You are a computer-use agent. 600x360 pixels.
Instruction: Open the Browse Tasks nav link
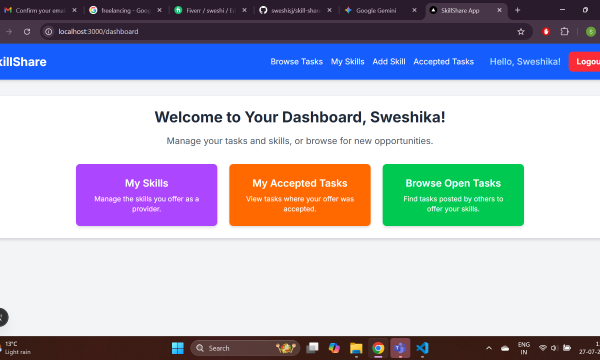click(x=297, y=62)
